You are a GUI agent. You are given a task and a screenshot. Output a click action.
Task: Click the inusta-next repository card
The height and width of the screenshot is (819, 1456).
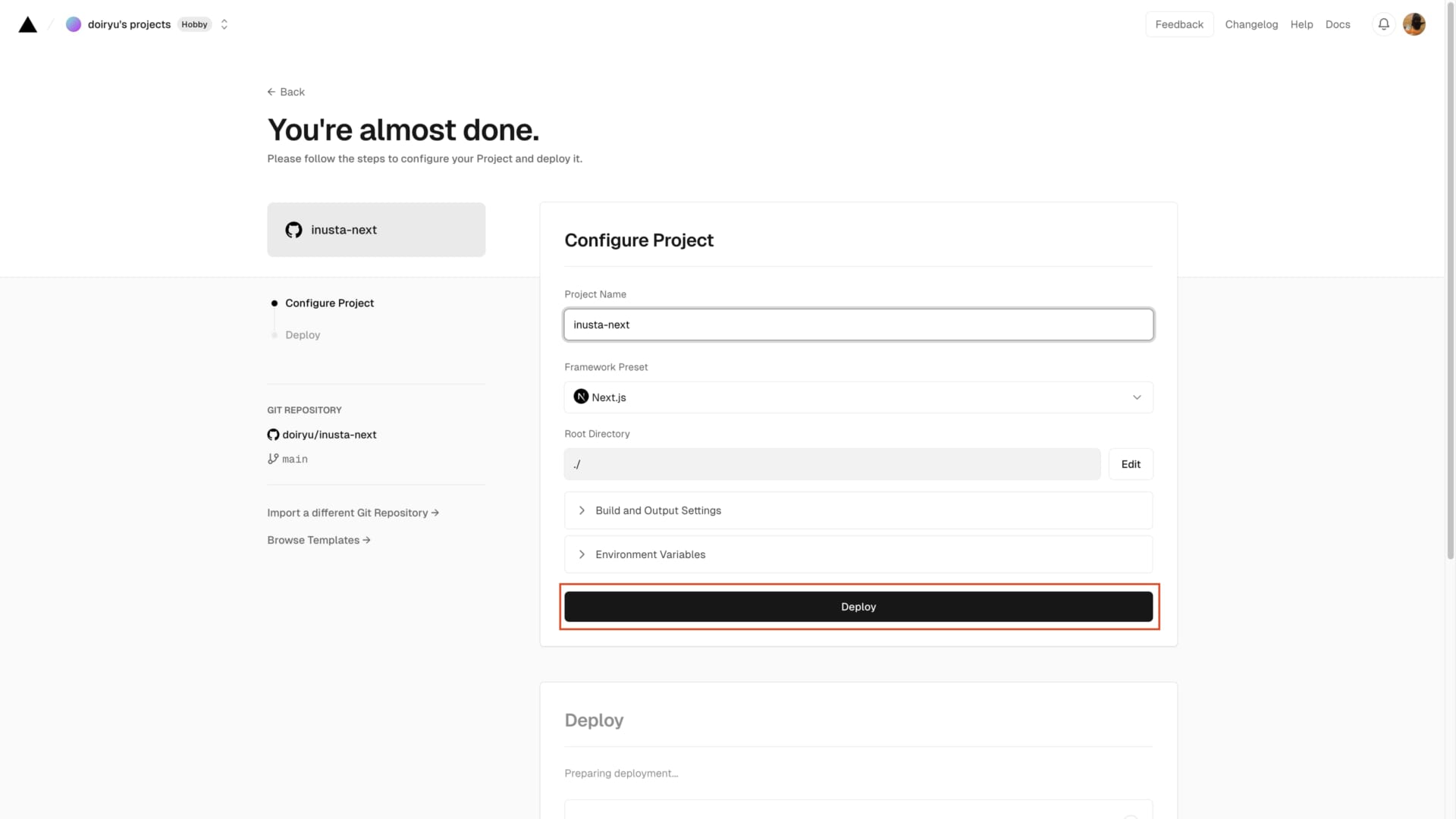376,230
